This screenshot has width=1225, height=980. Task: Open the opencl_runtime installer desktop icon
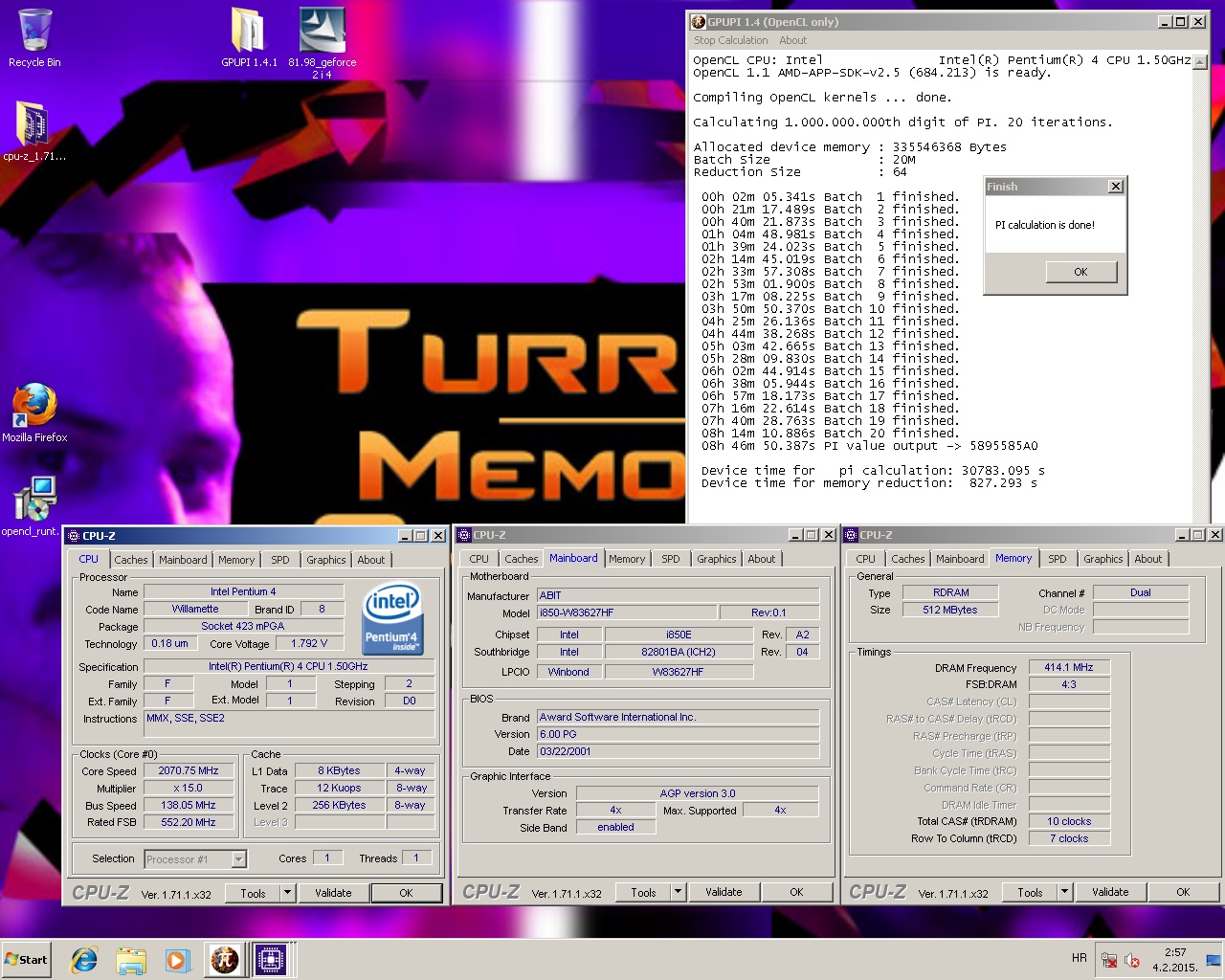(x=34, y=506)
